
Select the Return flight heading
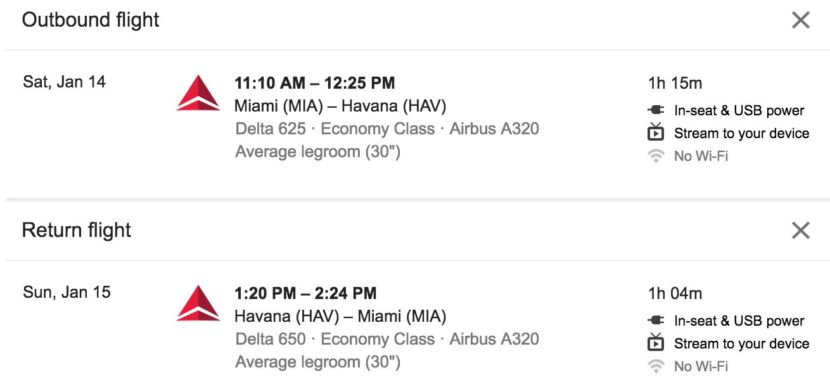point(76,230)
